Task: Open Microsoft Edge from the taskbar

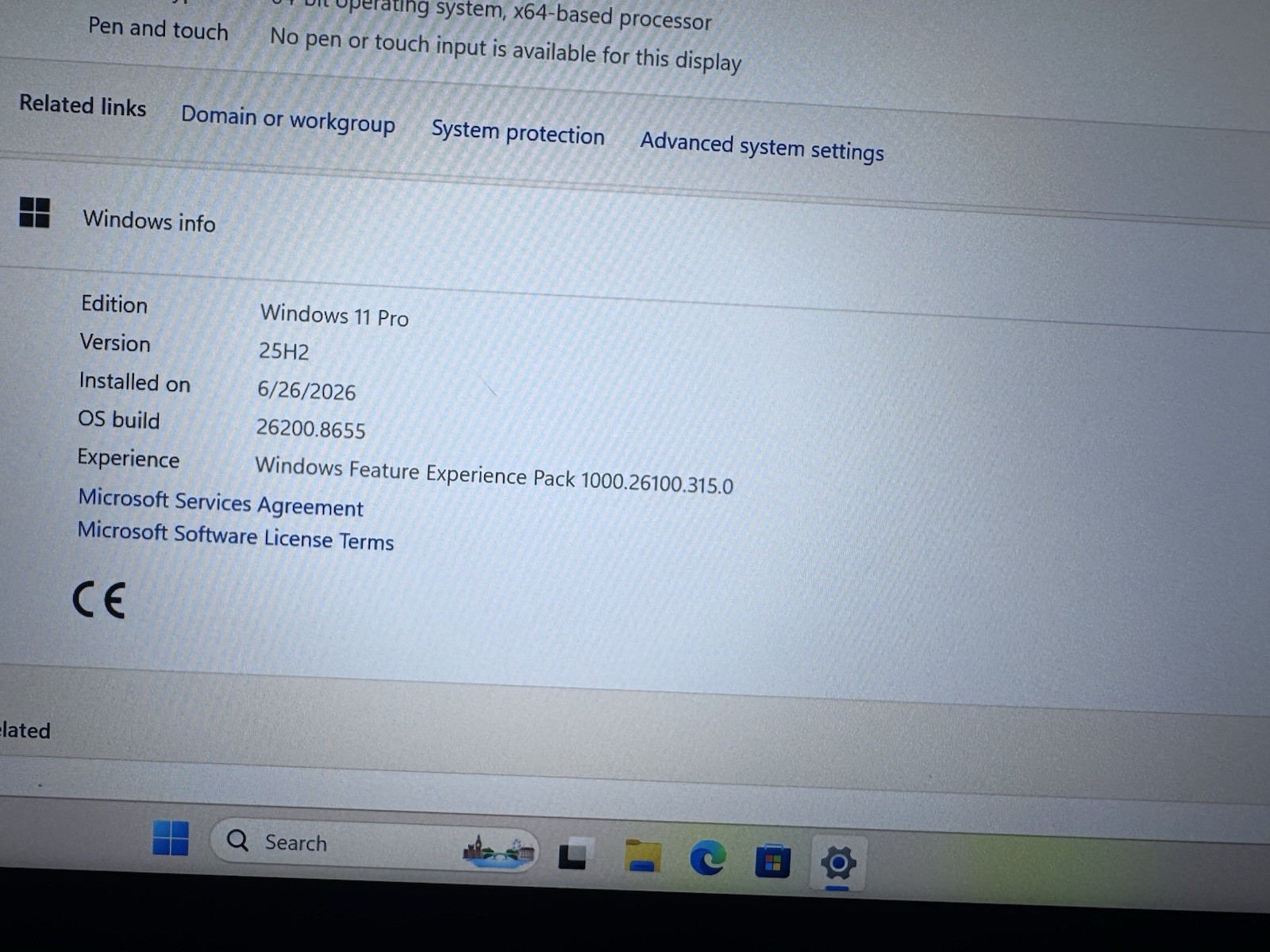Action: [x=707, y=858]
